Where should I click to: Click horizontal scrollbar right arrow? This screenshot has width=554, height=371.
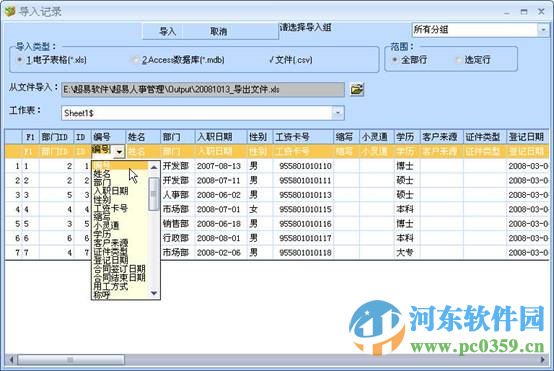543,360
